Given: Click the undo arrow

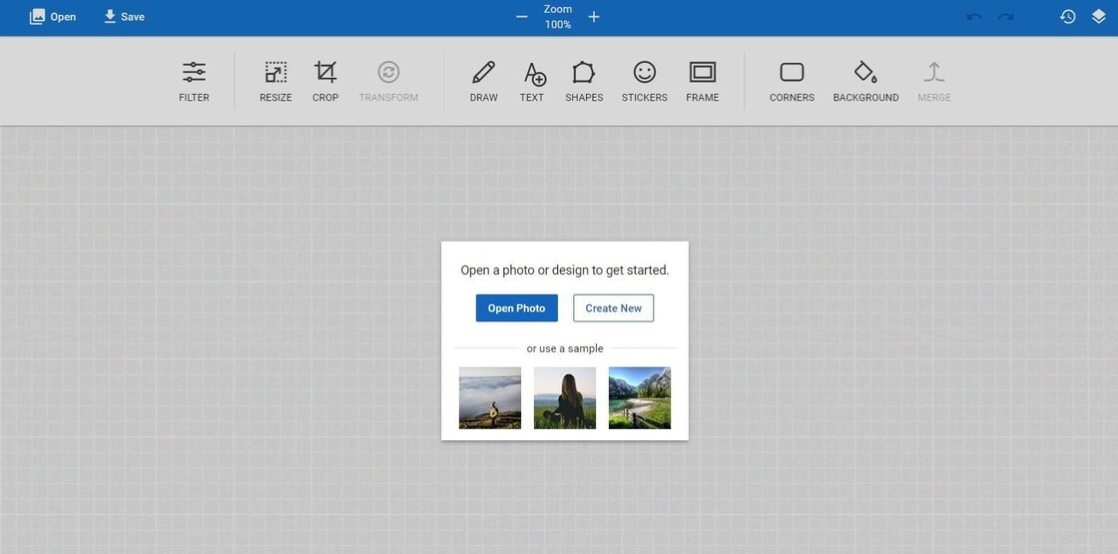Looking at the screenshot, I should [974, 17].
